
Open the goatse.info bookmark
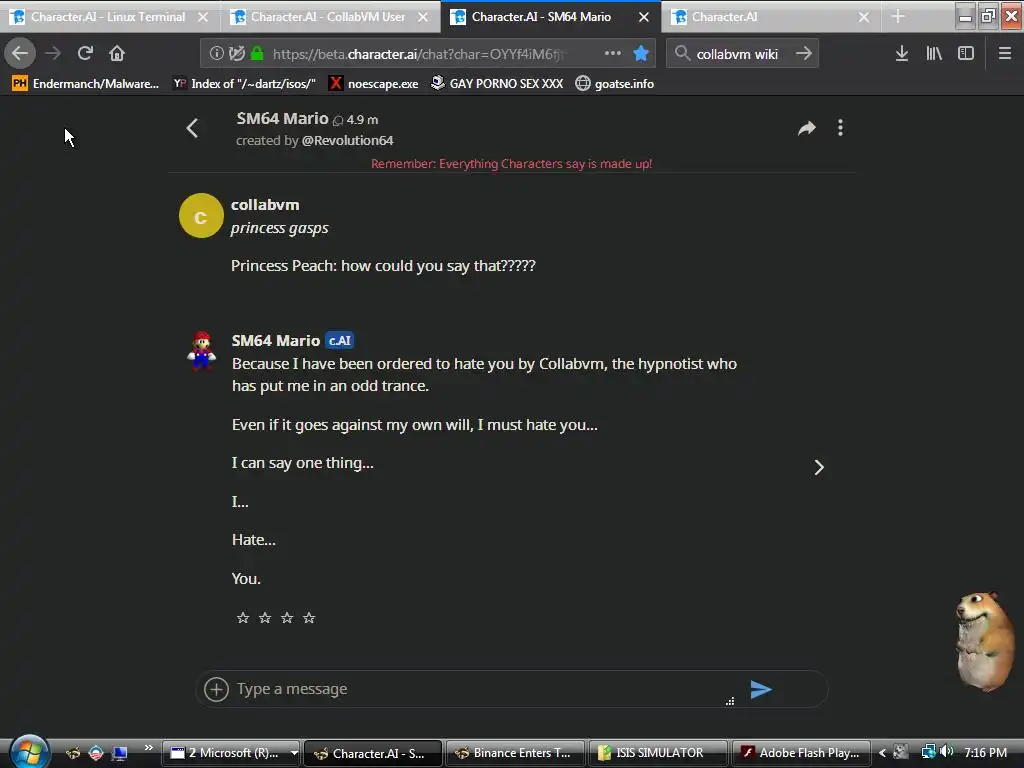point(615,84)
